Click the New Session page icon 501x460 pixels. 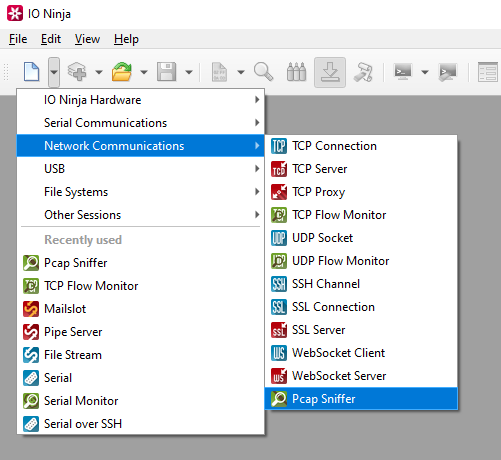coord(32,72)
